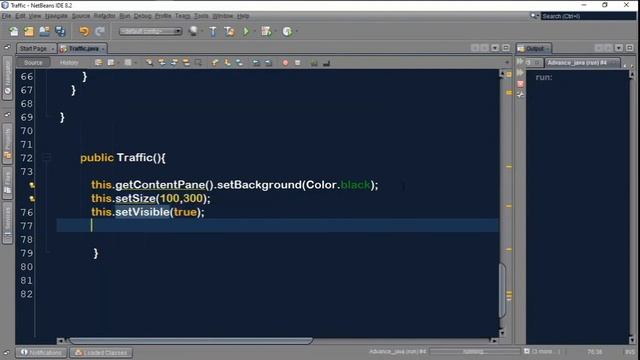
Task: Click the Next Bookmark icon
Action: coord(227,62)
